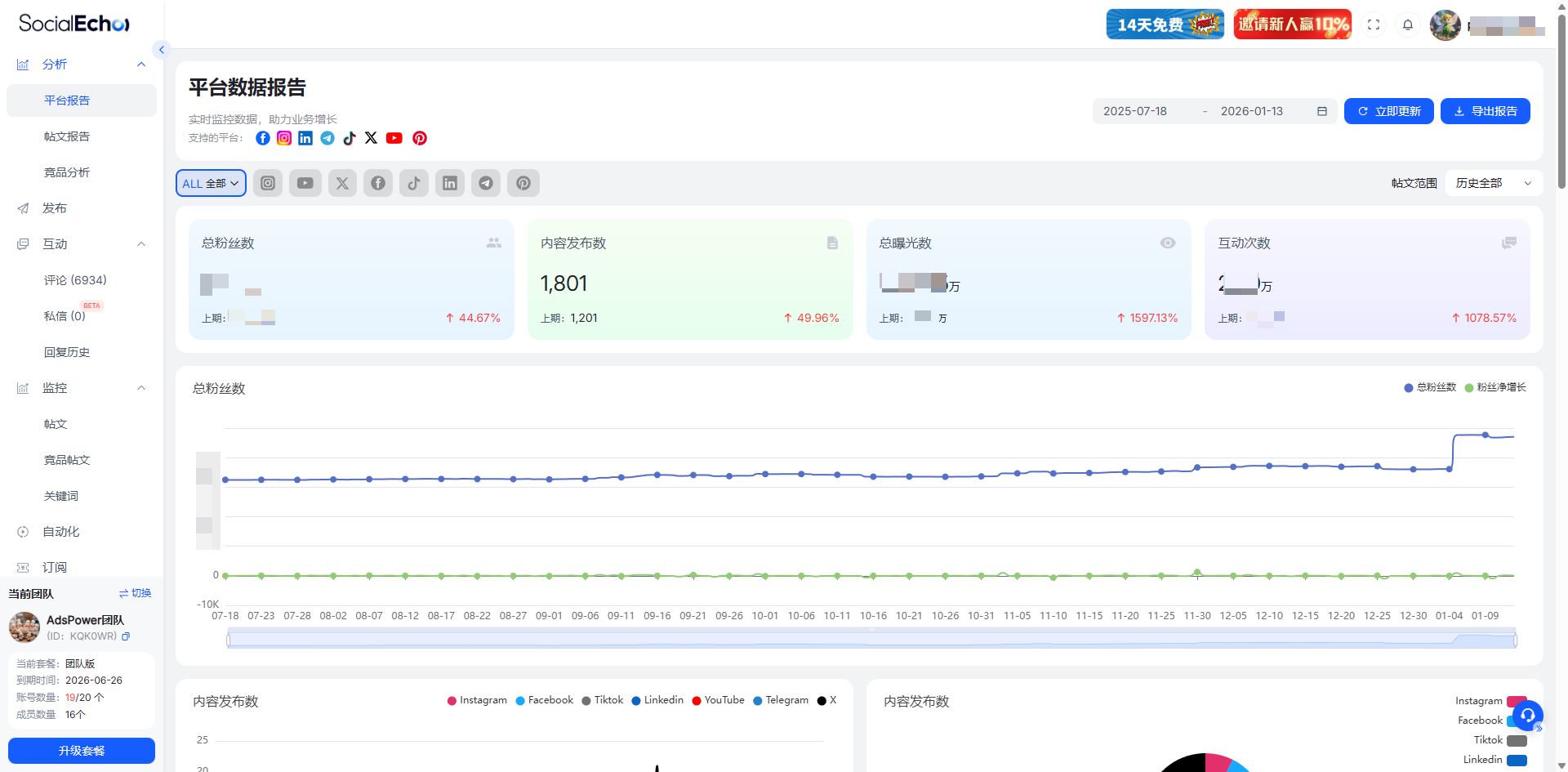Click the YouTube icon in supported platforms row
1568x772 pixels.
coord(394,138)
